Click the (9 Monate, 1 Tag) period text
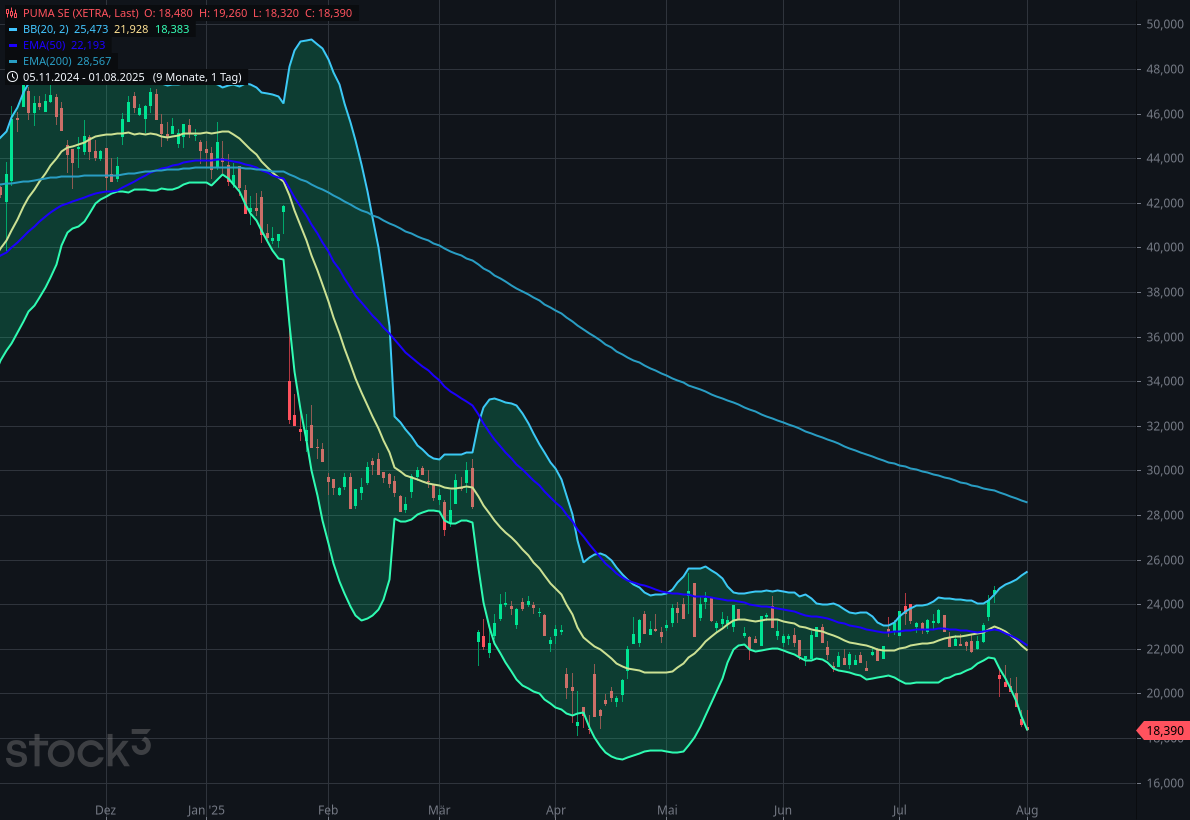 tap(198, 77)
